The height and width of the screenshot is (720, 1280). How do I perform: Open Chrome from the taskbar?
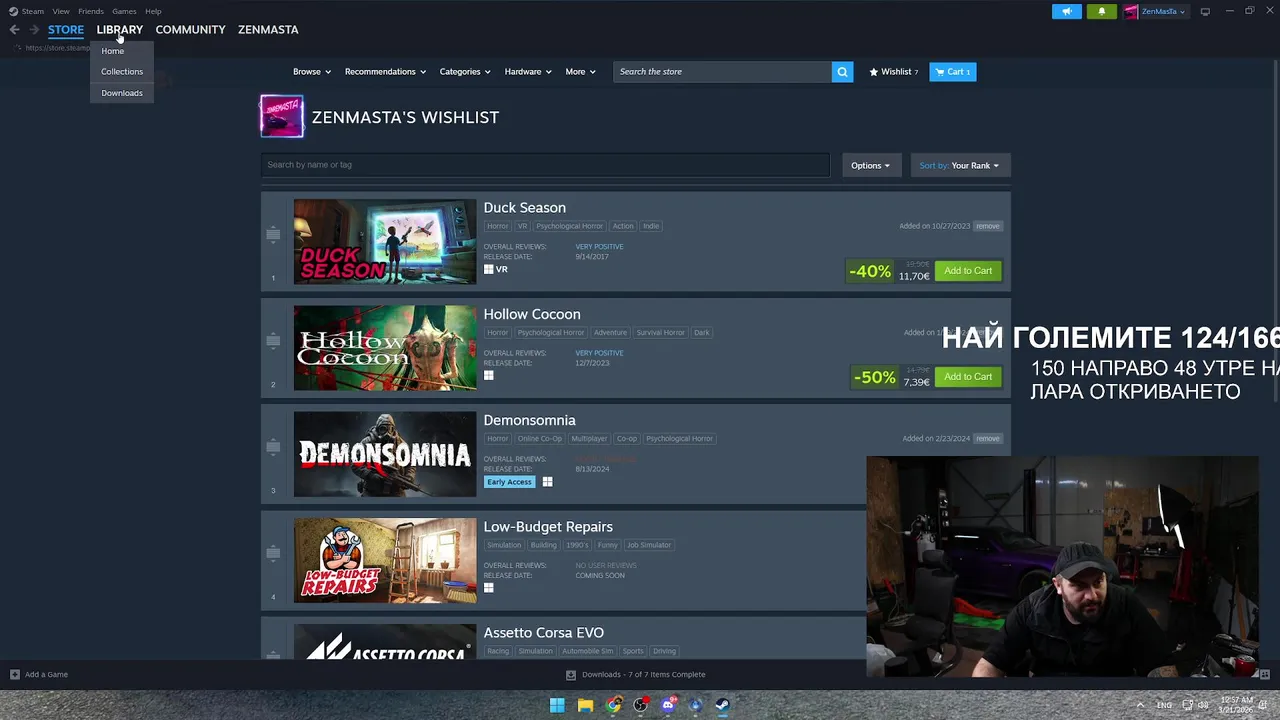613,705
